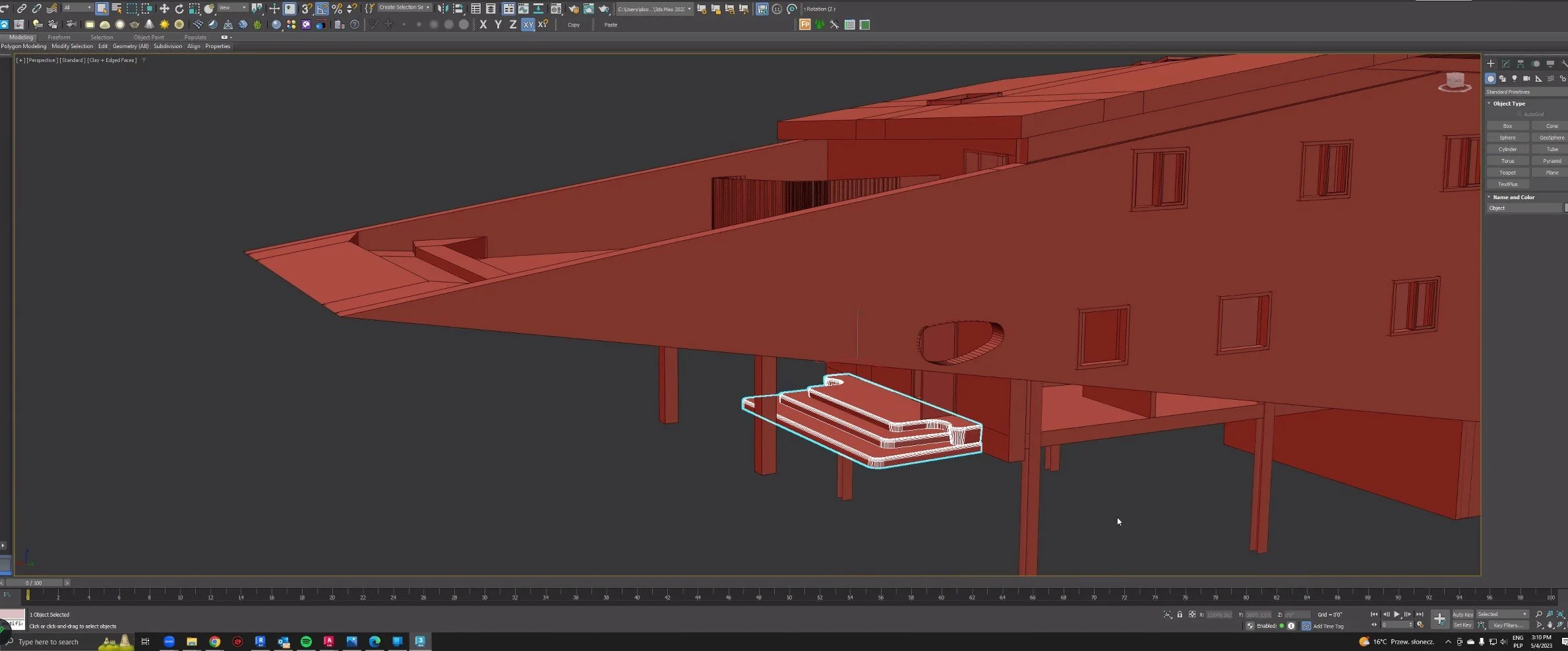Open the Polygon Modeling ribbon panel
The height and width of the screenshot is (651, 1568).
pos(24,46)
